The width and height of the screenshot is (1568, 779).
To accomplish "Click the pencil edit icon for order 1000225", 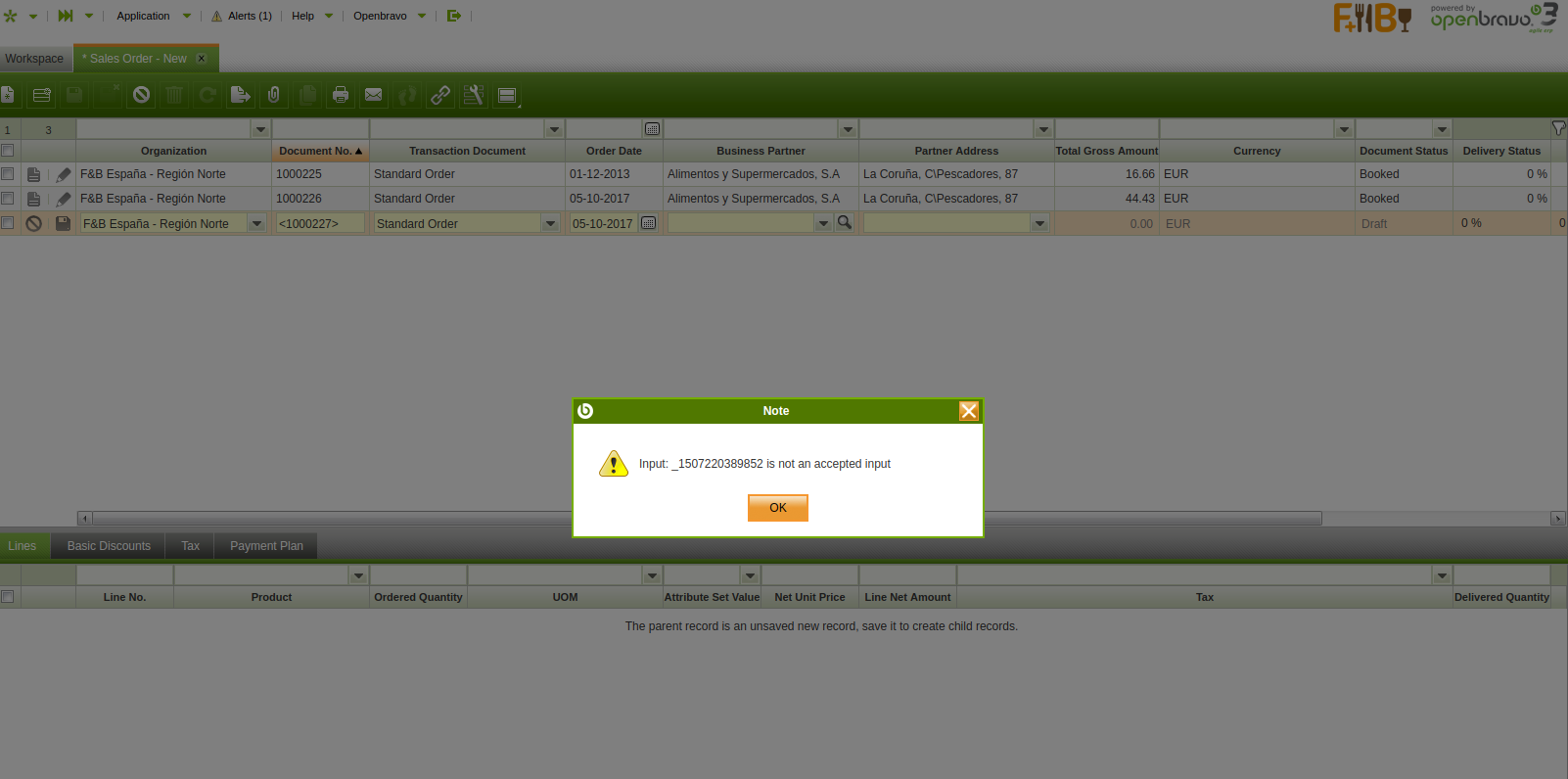I will point(64,174).
